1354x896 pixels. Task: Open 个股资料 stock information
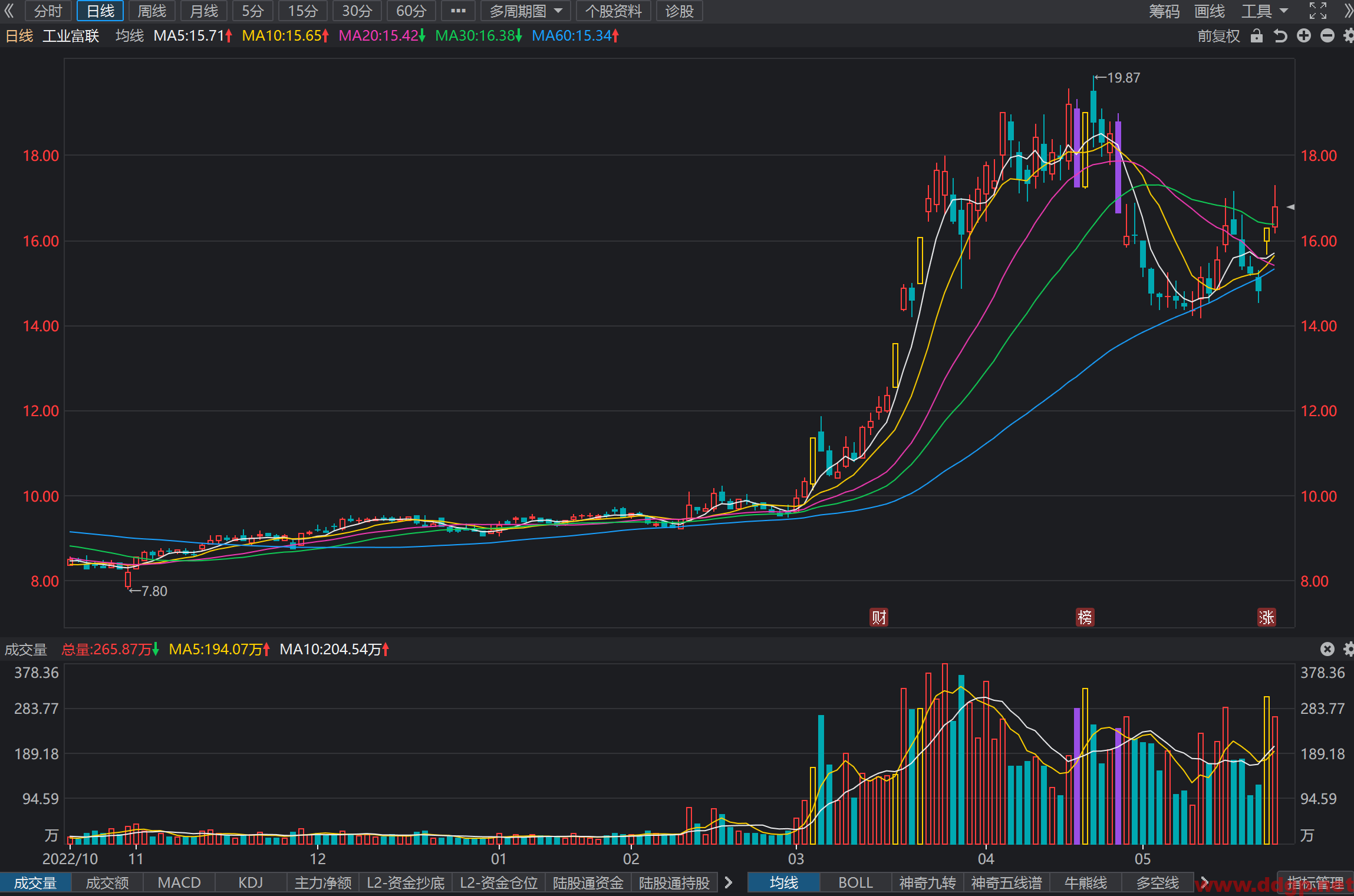tap(613, 11)
